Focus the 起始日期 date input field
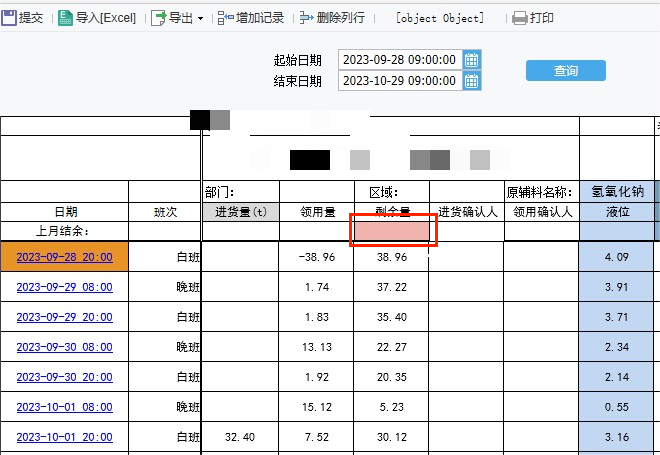Image resolution: width=660 pixels, height=455 pixels. tap(400, 60)
